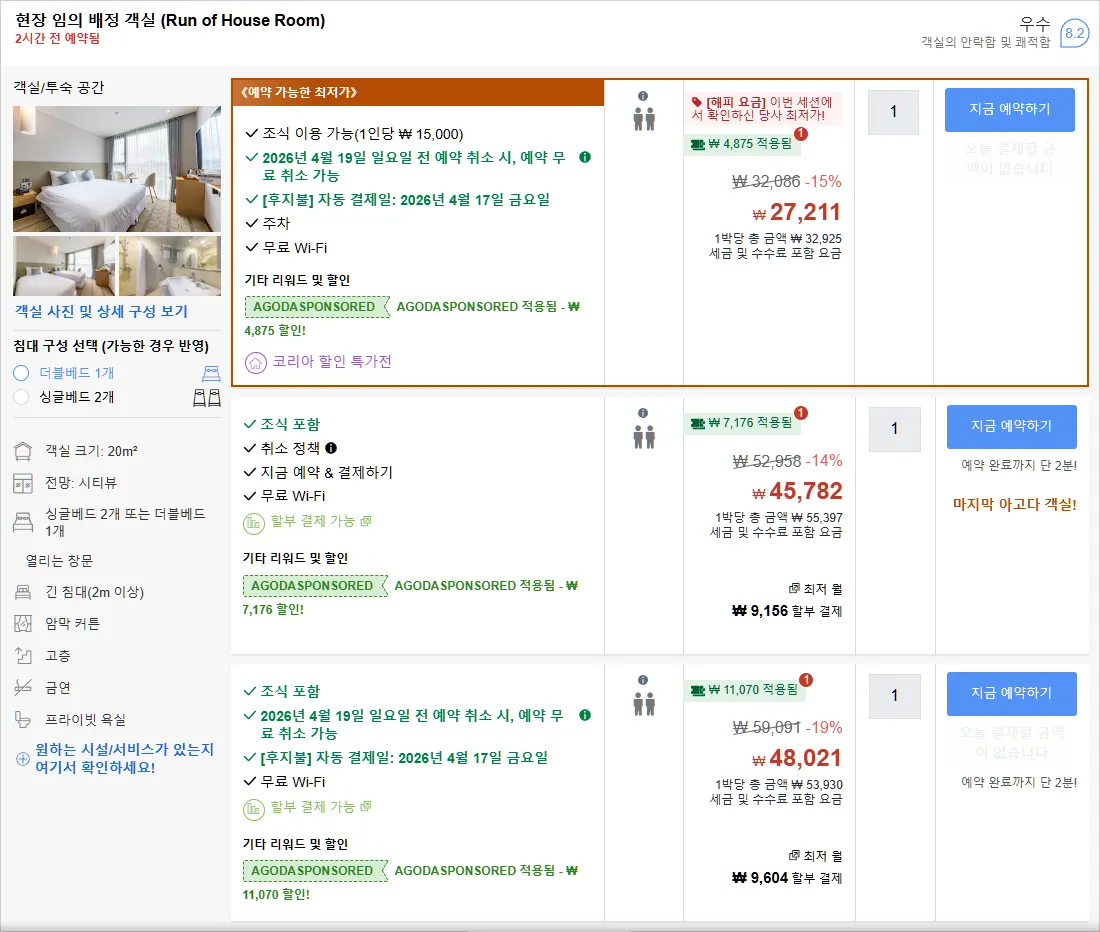
Task: Book the ₩27,211 lowest-price offer now
Action: (x=1010, y=109)
